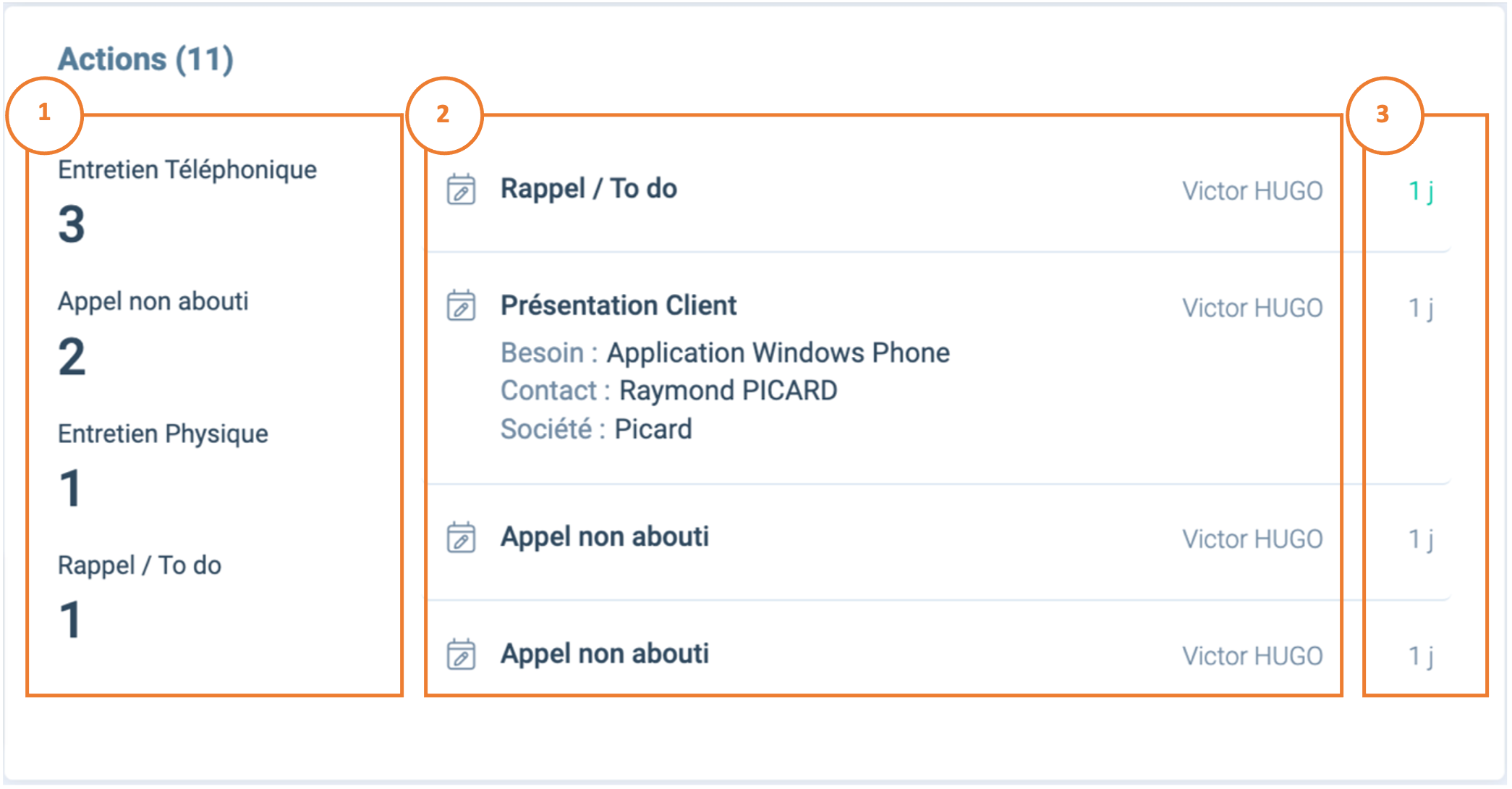1512x789 pixels.
Task: Open need Application Windows Phone
Action: [778, 353]
